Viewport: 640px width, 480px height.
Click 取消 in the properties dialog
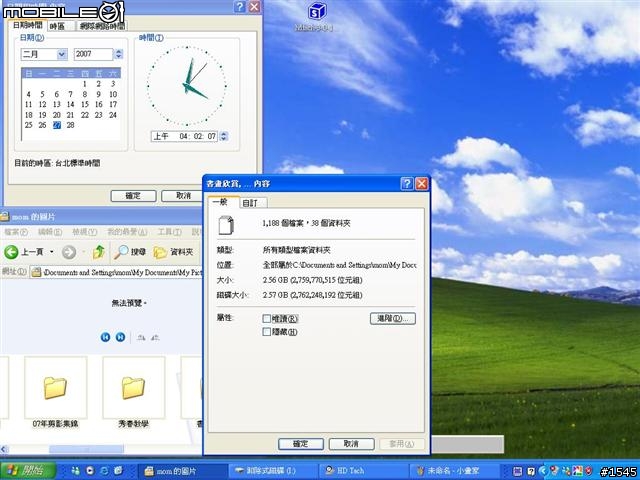click(x=351, y=444)
